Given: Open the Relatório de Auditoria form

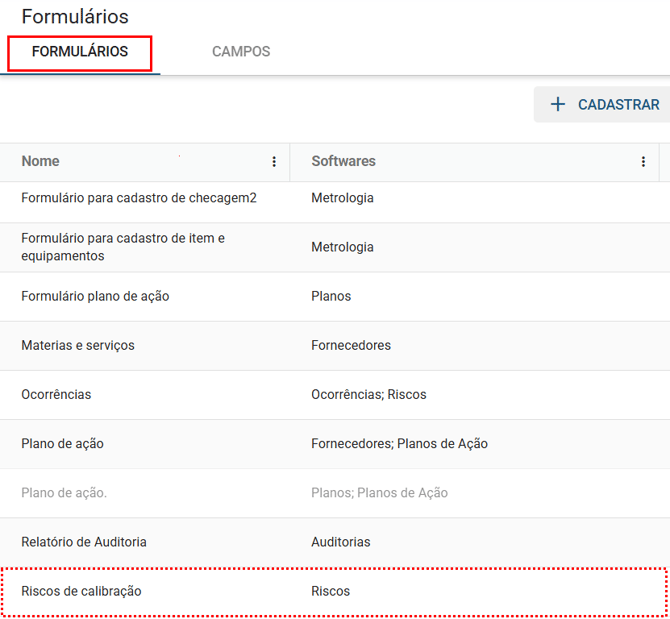Looking at the screenshot, I should click(84, 542).
